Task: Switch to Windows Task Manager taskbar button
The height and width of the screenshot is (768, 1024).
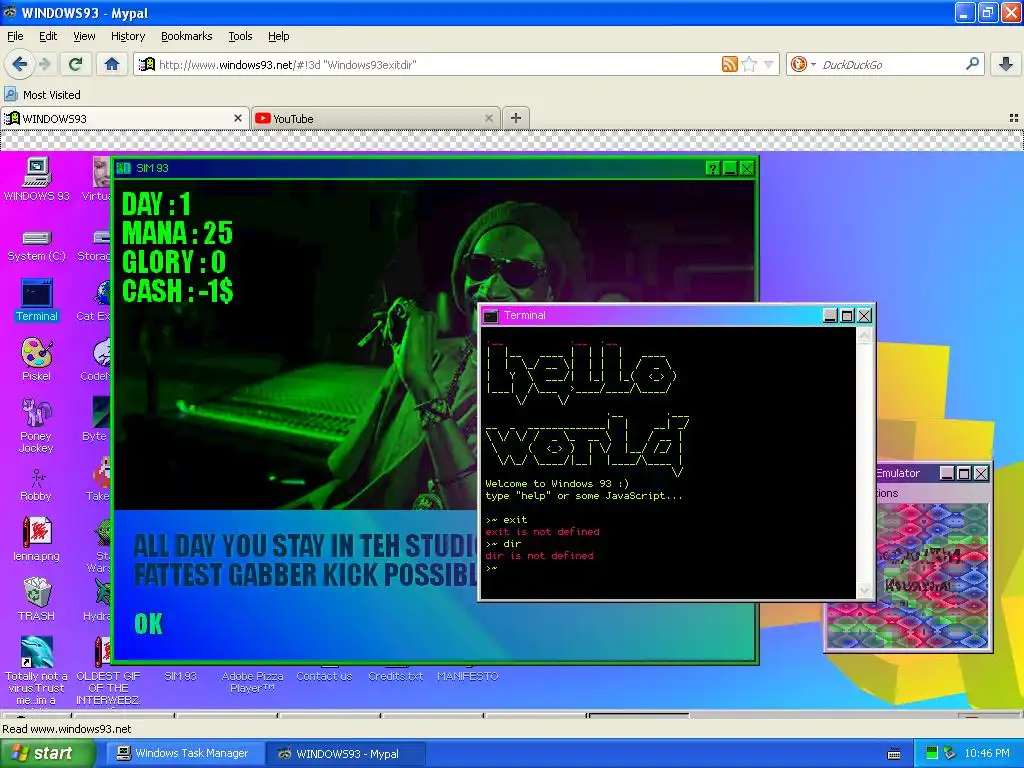Action: point(184,754)
